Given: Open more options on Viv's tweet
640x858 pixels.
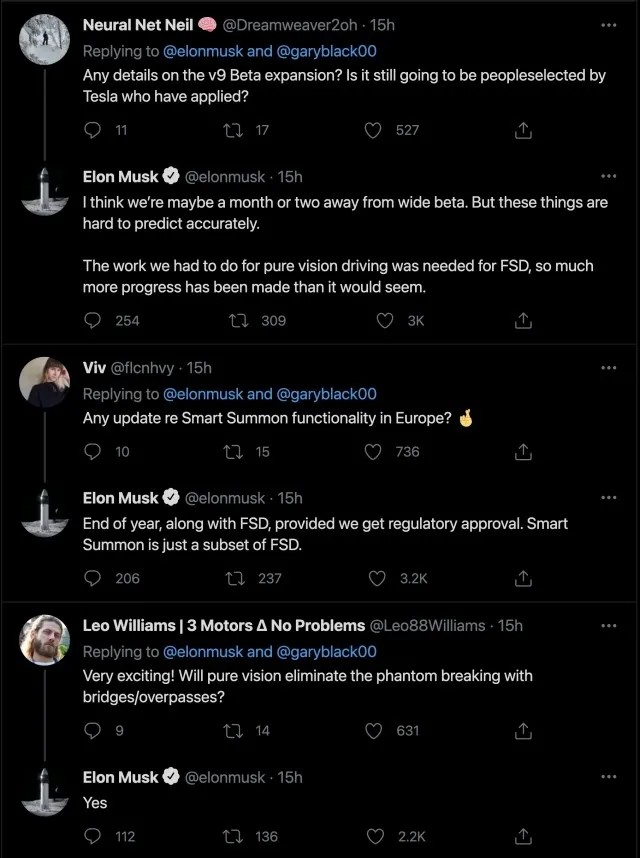Looking at the screenshot, I should pos(609,368).
